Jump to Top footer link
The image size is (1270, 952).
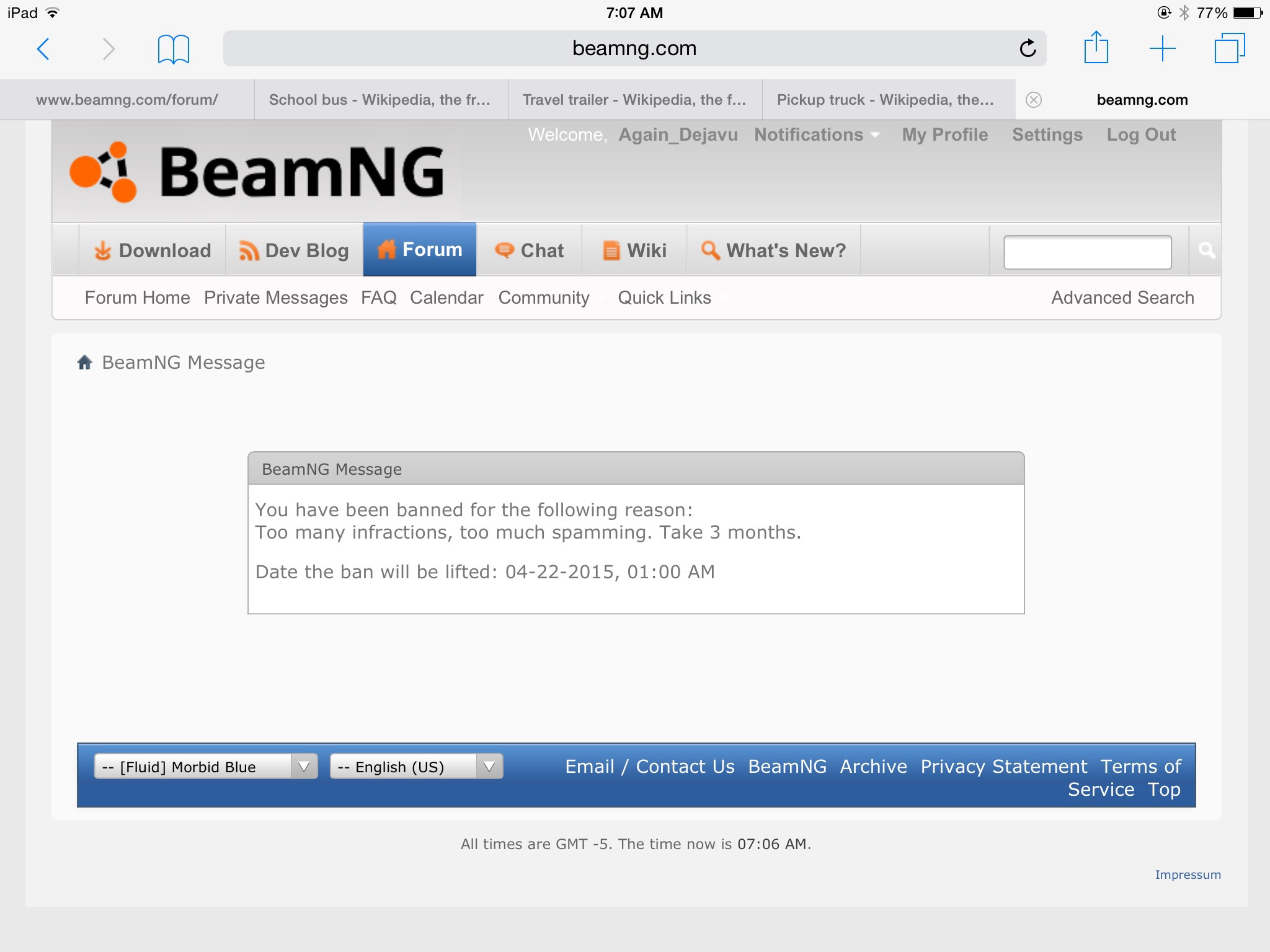click(1164, 790)
